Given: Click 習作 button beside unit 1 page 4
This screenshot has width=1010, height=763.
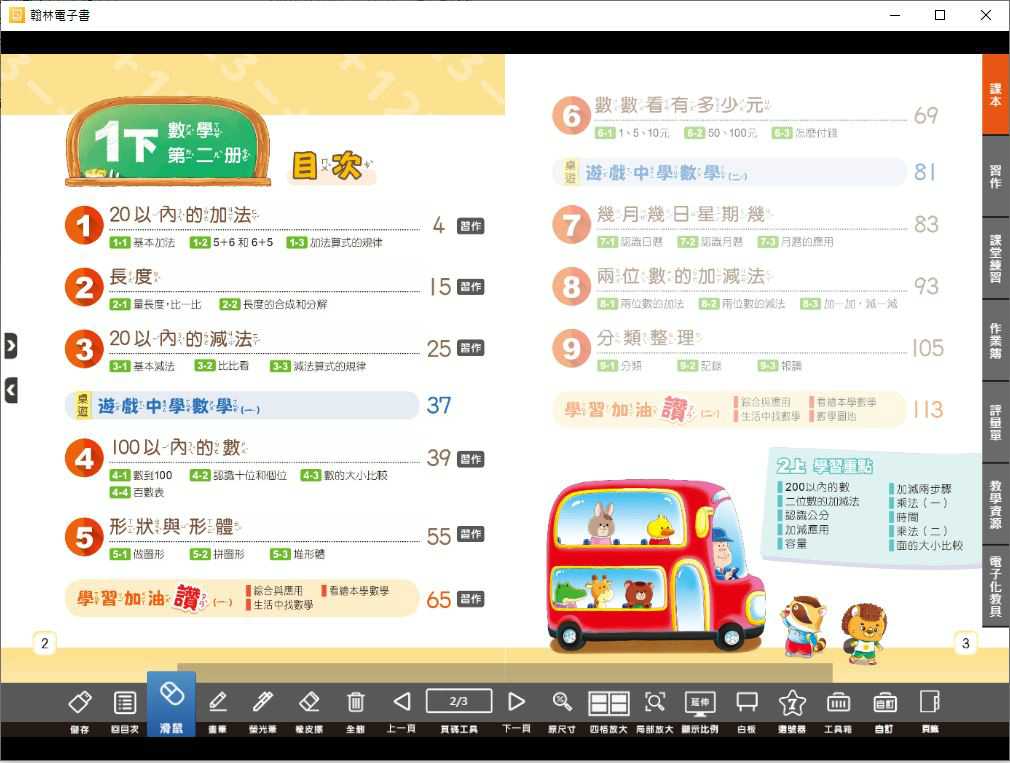Looking at the screenshot, I should pyautogui.click(x=471, y=226).
